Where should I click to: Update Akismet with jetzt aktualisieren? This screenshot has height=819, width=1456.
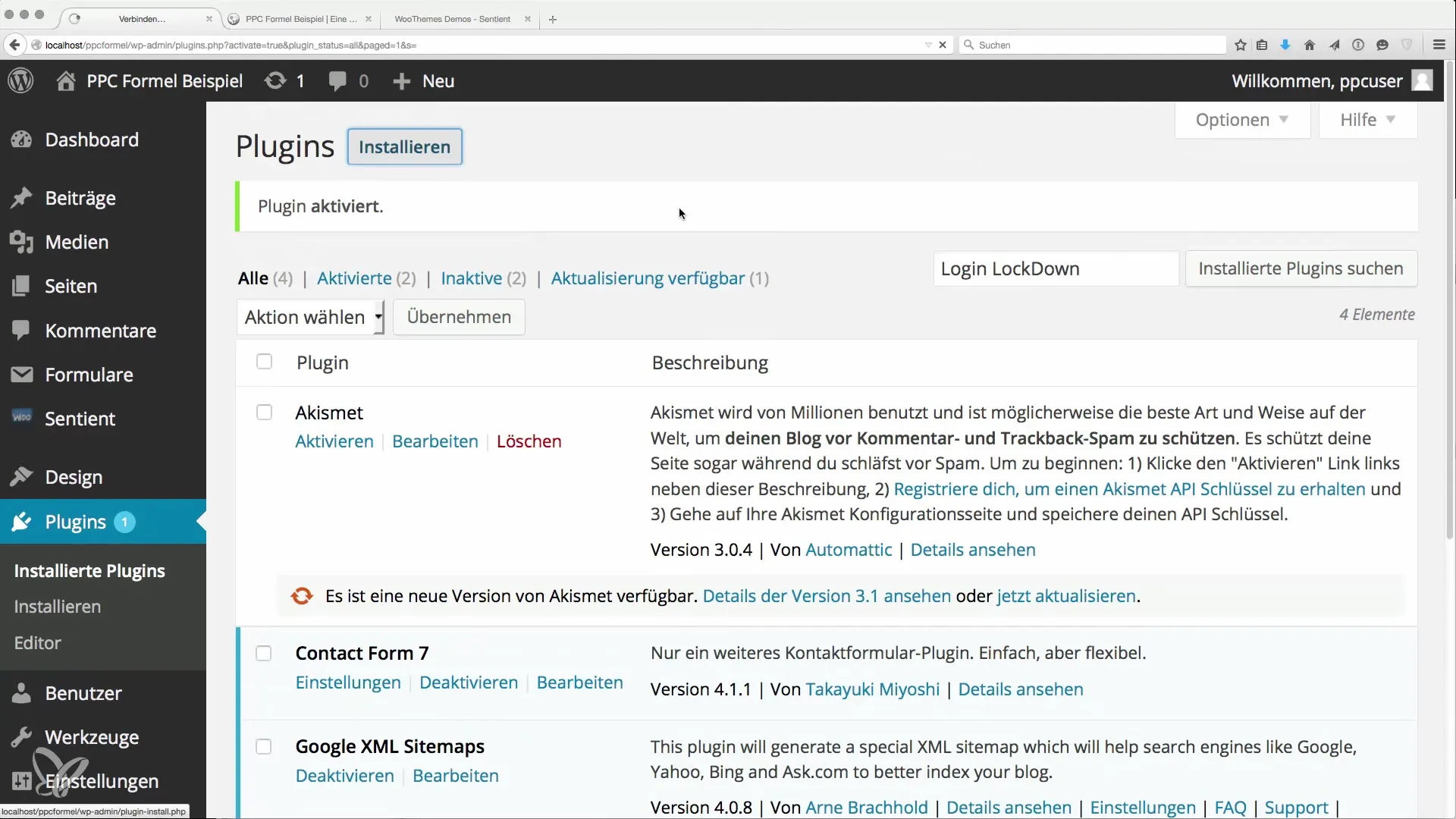click(1066, 596)
